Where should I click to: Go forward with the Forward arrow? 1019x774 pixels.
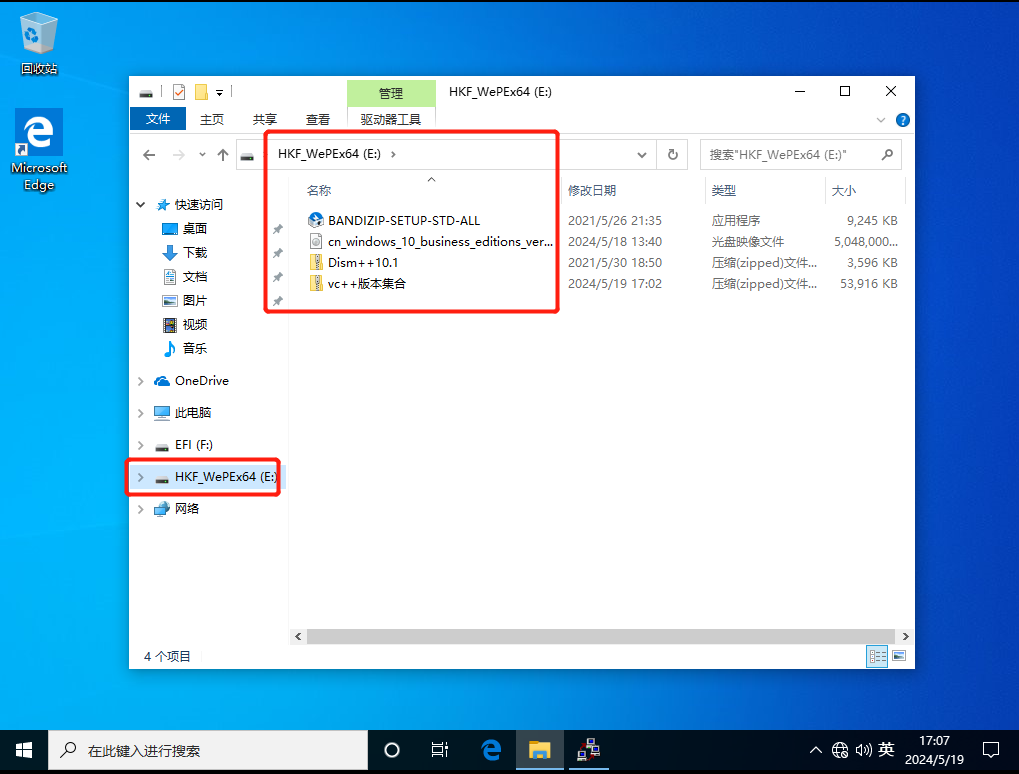pos(178,155)
